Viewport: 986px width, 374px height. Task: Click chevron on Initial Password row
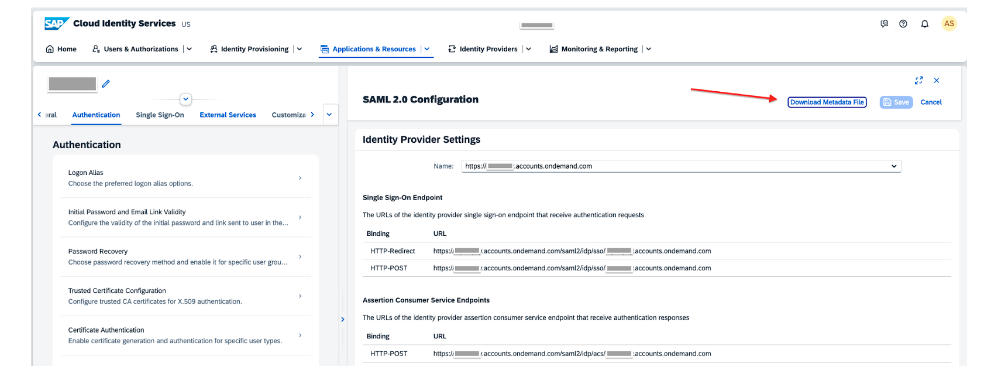(300, 217)
